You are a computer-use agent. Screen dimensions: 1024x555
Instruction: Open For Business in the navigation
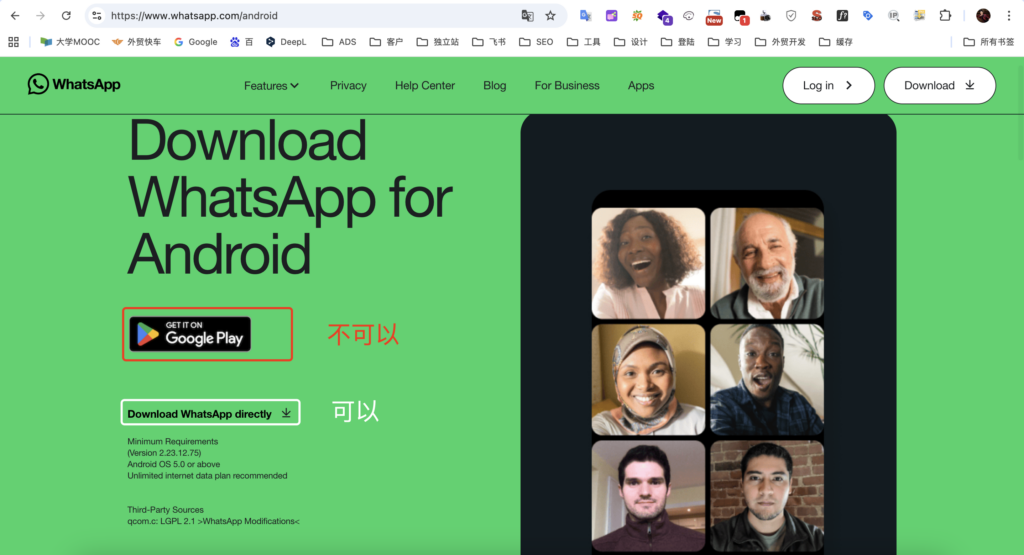(x=567, y=86)
